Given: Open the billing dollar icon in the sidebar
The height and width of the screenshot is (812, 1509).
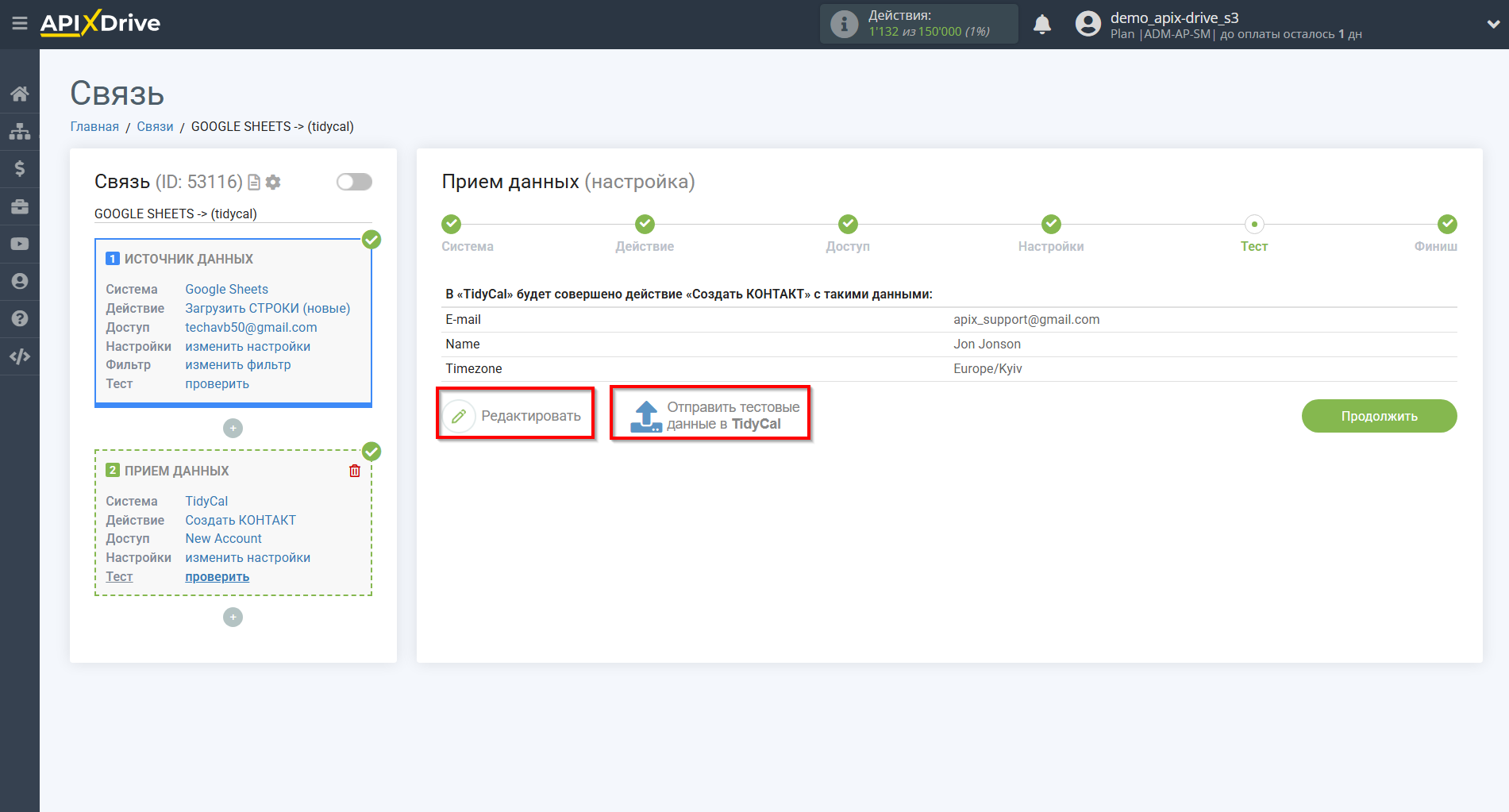Looking at the screenshot, I should (20, 168).
